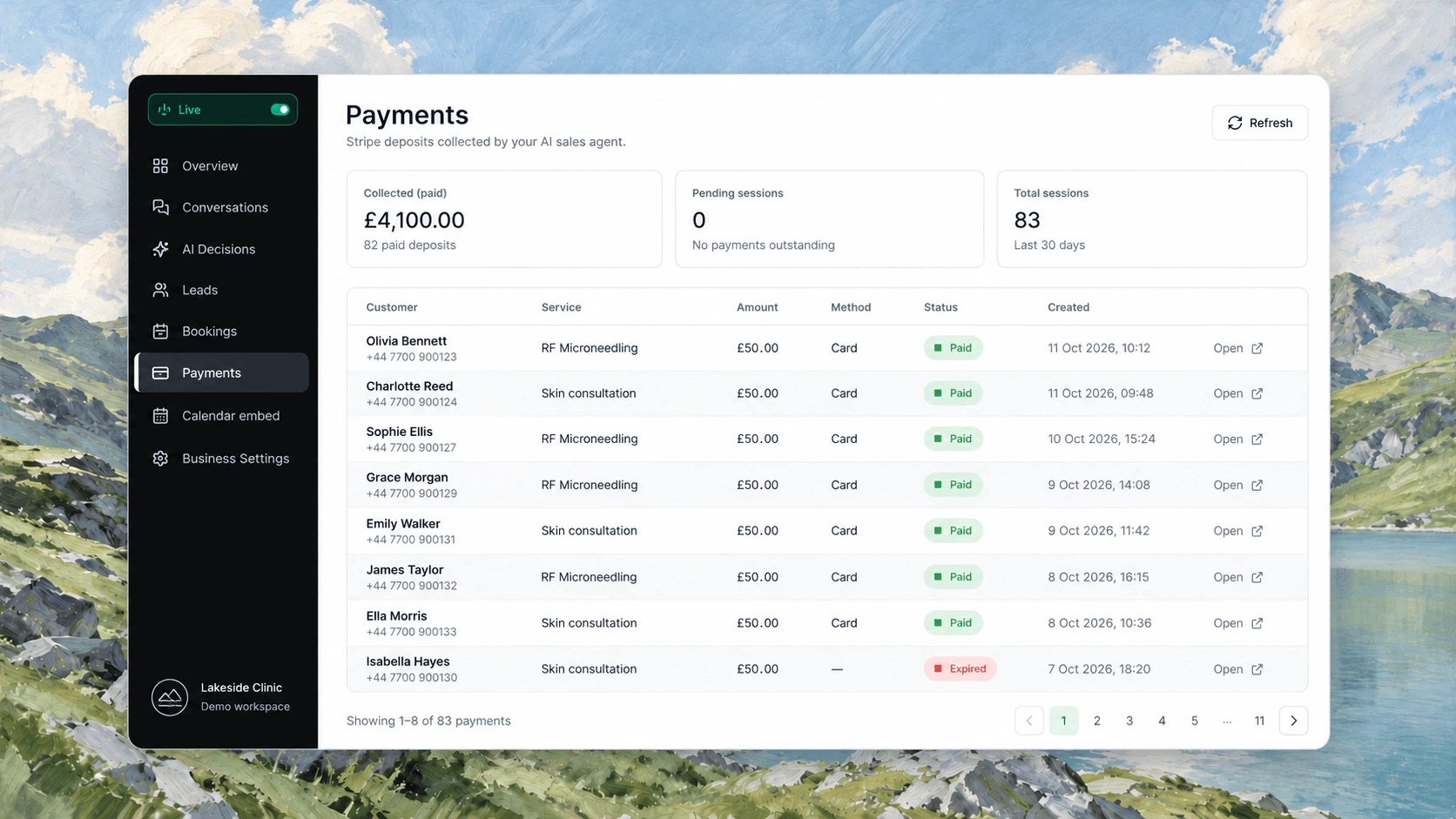Click the Paid badge for Olivia Bennett
The width and height of the screenshot is (1456, 819).
click(953, 347)
